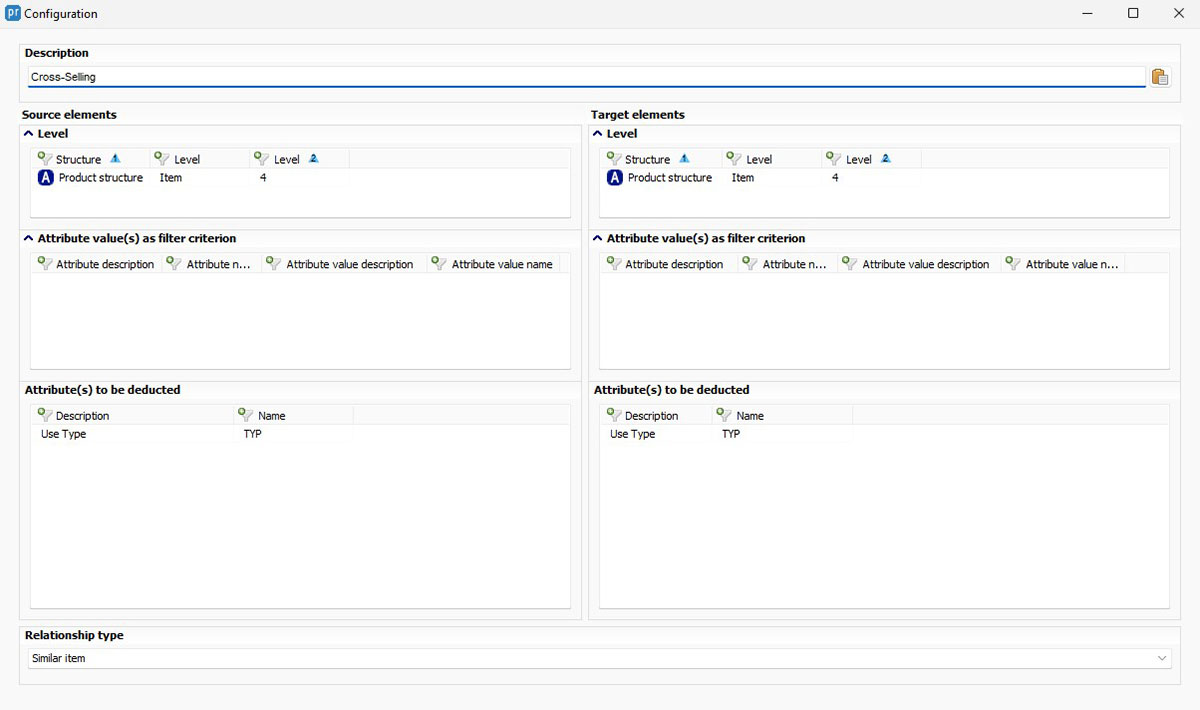This screenshot has width=1200, height=710.
Task: Select Use Type row in Source attributes
Action: coord(64,435)
